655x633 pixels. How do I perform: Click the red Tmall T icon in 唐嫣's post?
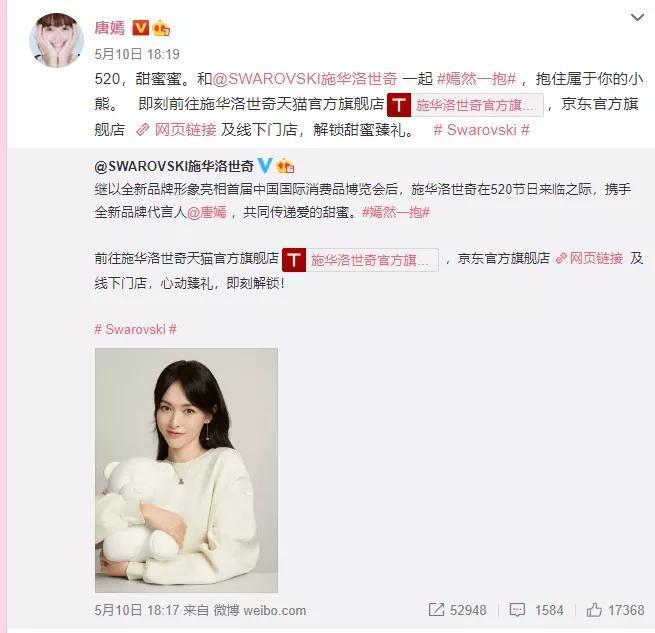coord(399,104)
